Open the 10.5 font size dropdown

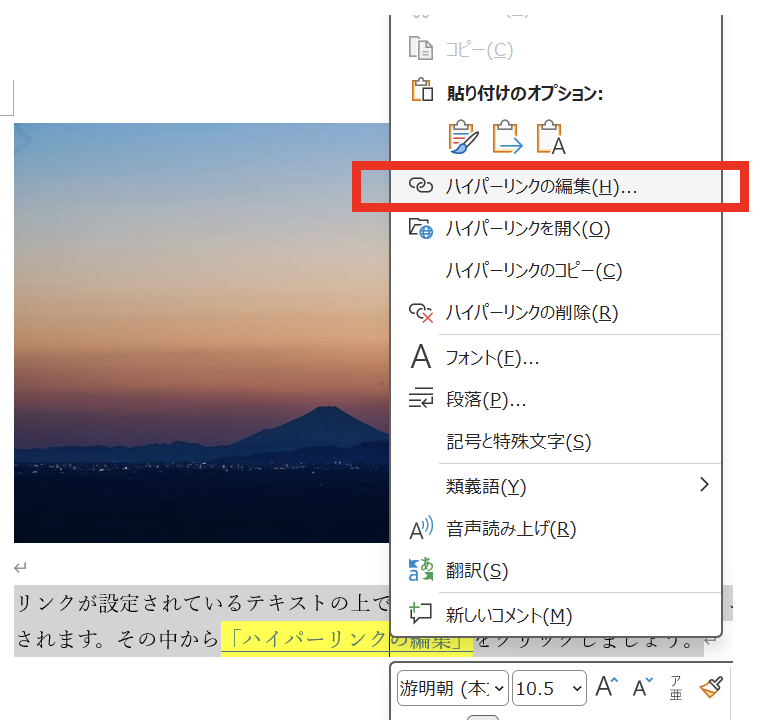(549, 688)
